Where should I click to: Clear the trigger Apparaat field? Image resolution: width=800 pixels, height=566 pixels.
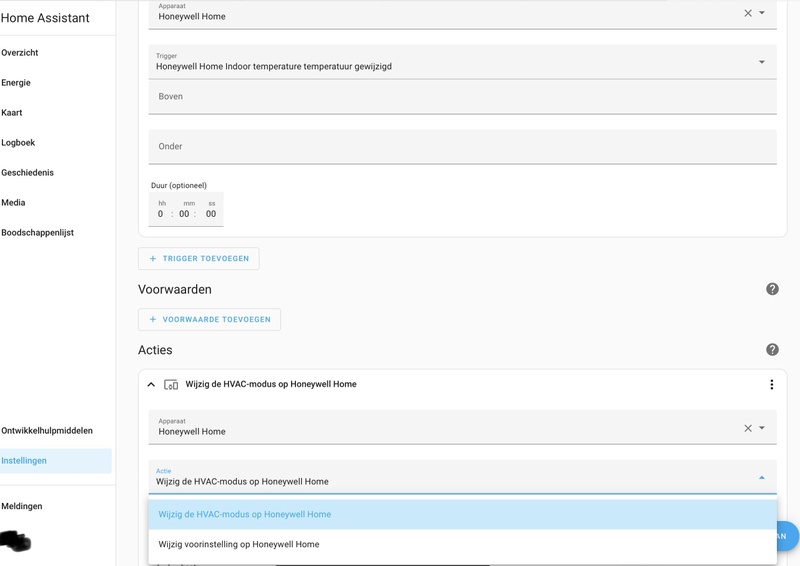point(748,13)
